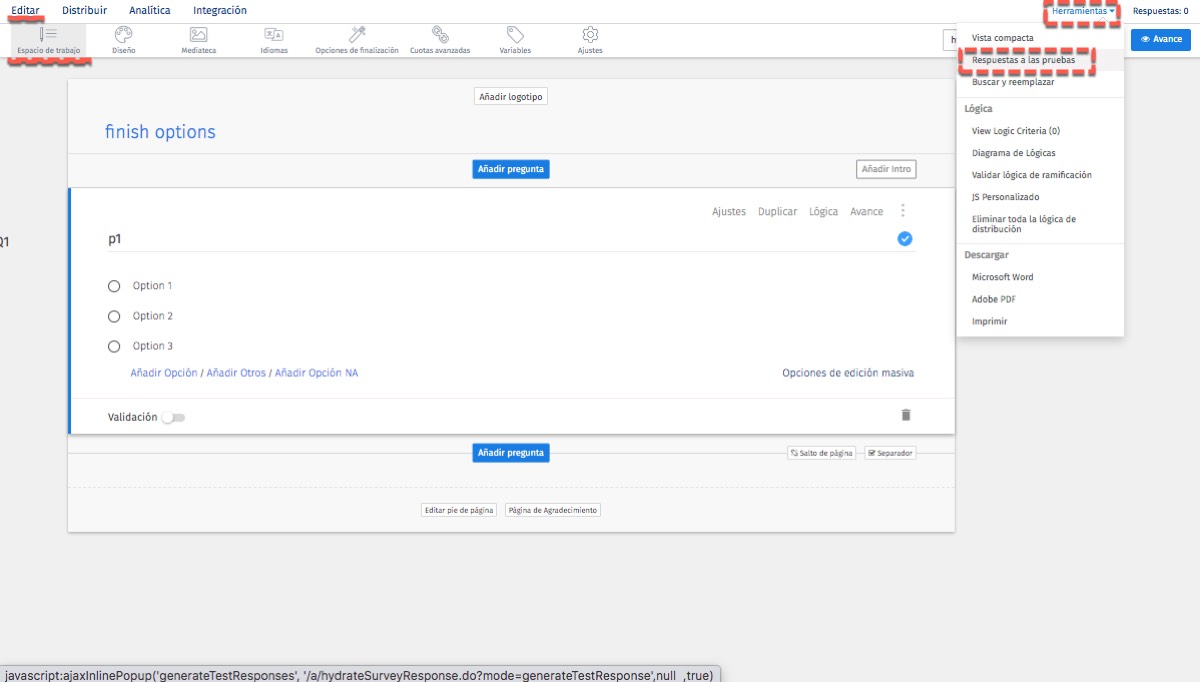Choose Respuestas a las pruebas menu item
The width and height of the screenshot is (1200, 682).
tap(1023, 60)
